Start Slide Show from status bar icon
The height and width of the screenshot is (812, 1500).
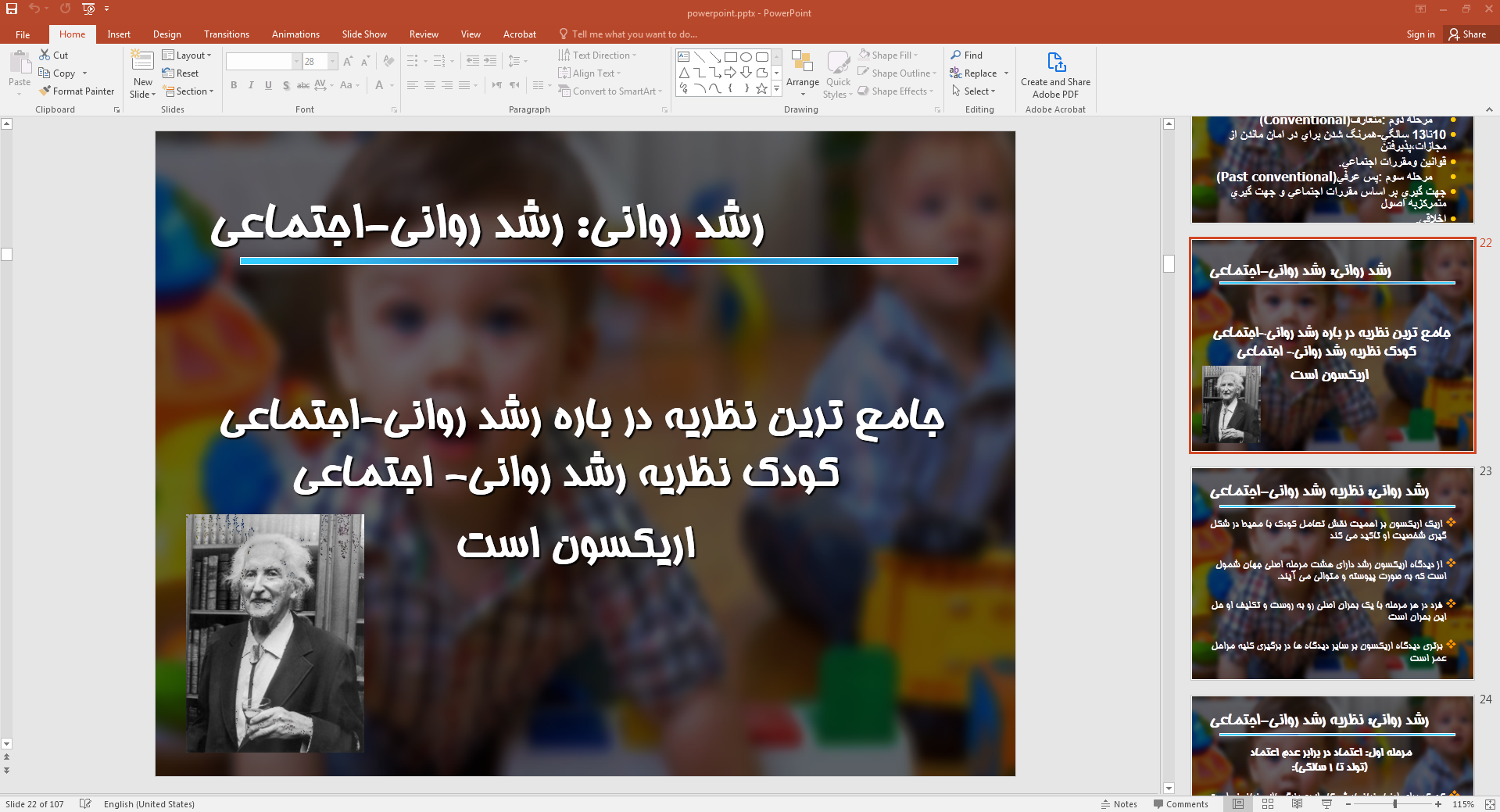[x=1326, y=803]
